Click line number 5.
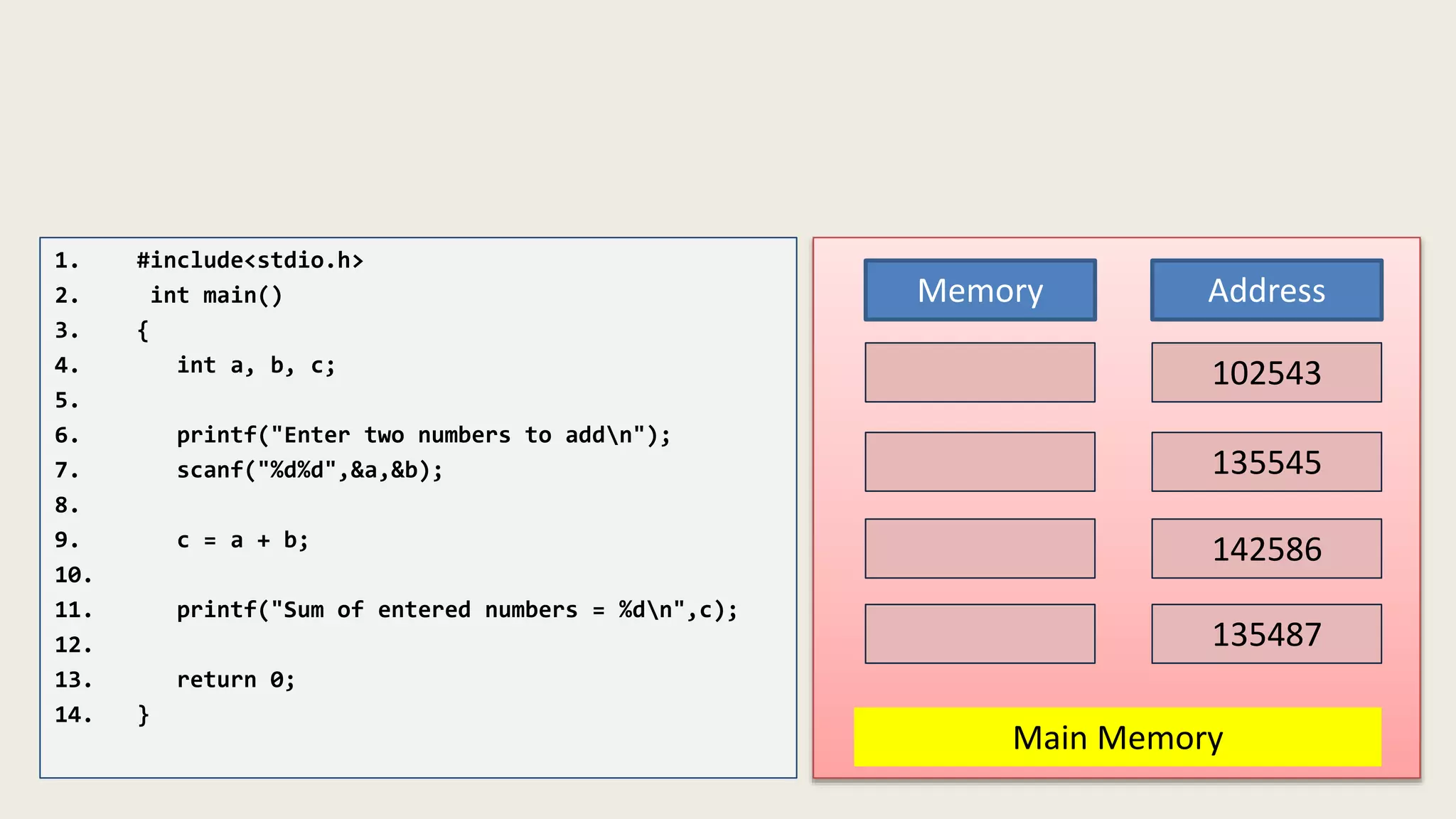The height and width of the screenshot is (819, 1456). [67, 400]
